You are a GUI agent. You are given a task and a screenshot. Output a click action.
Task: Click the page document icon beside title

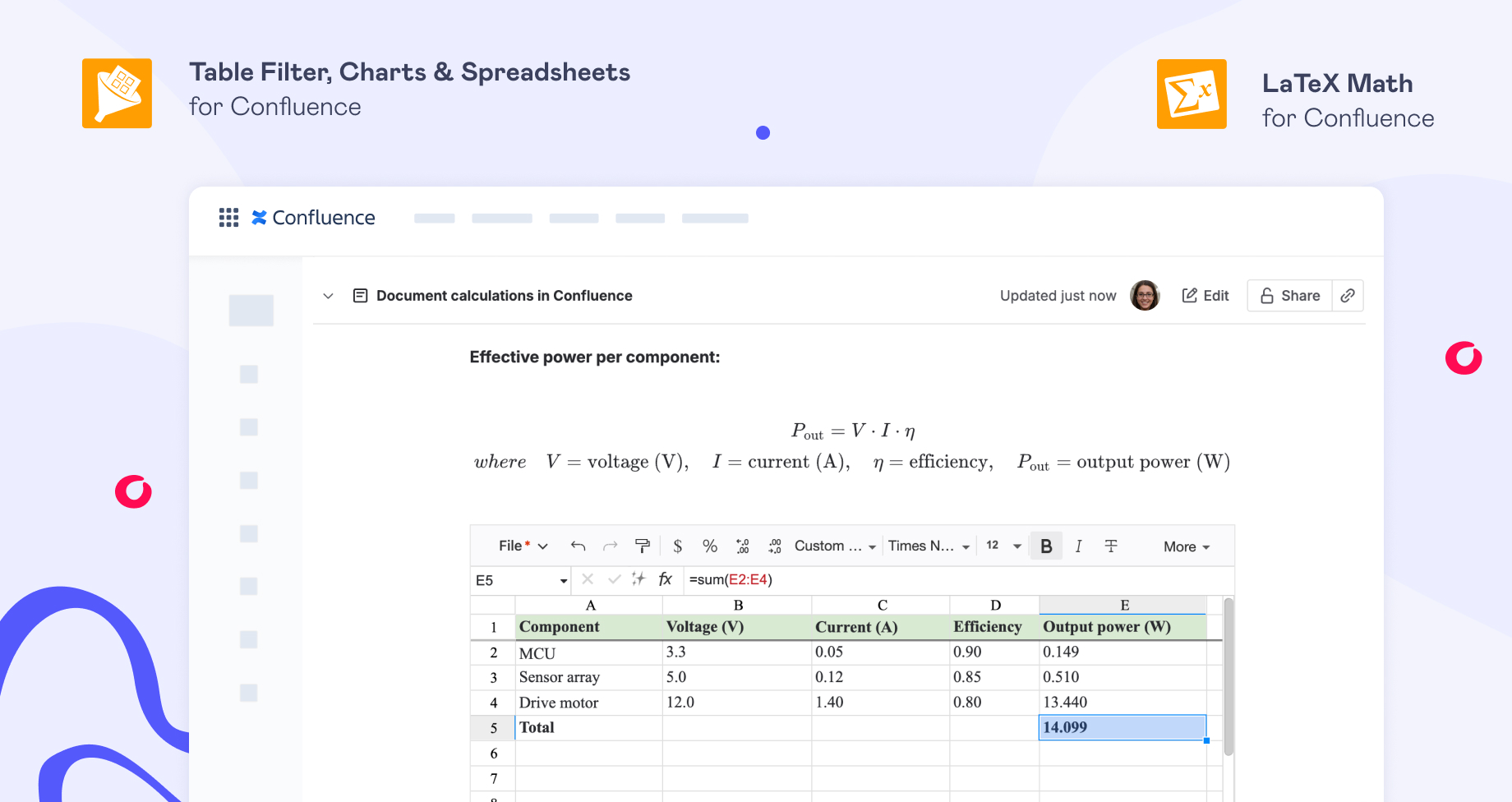click(360, 296)
